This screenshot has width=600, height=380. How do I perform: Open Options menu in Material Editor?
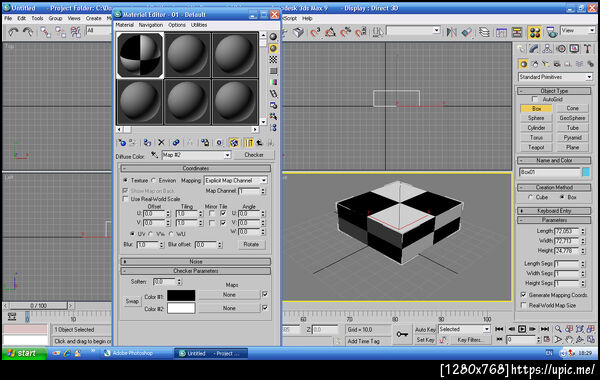coord(177,25)
